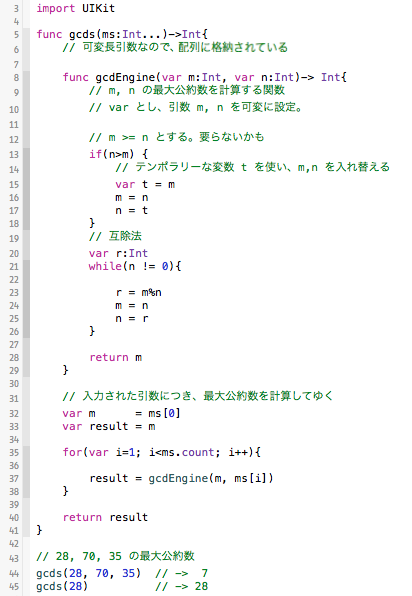
Task: Click the "var result = m" statement
Action: click(x=109, y=426)
